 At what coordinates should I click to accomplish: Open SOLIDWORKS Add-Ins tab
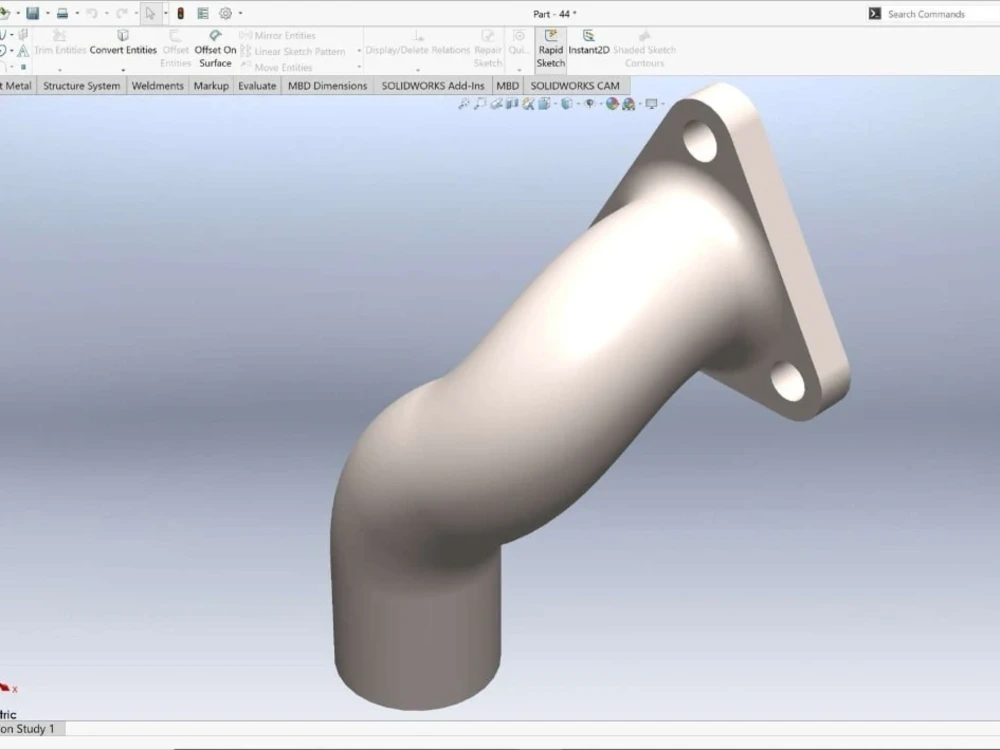pos(433,85)
